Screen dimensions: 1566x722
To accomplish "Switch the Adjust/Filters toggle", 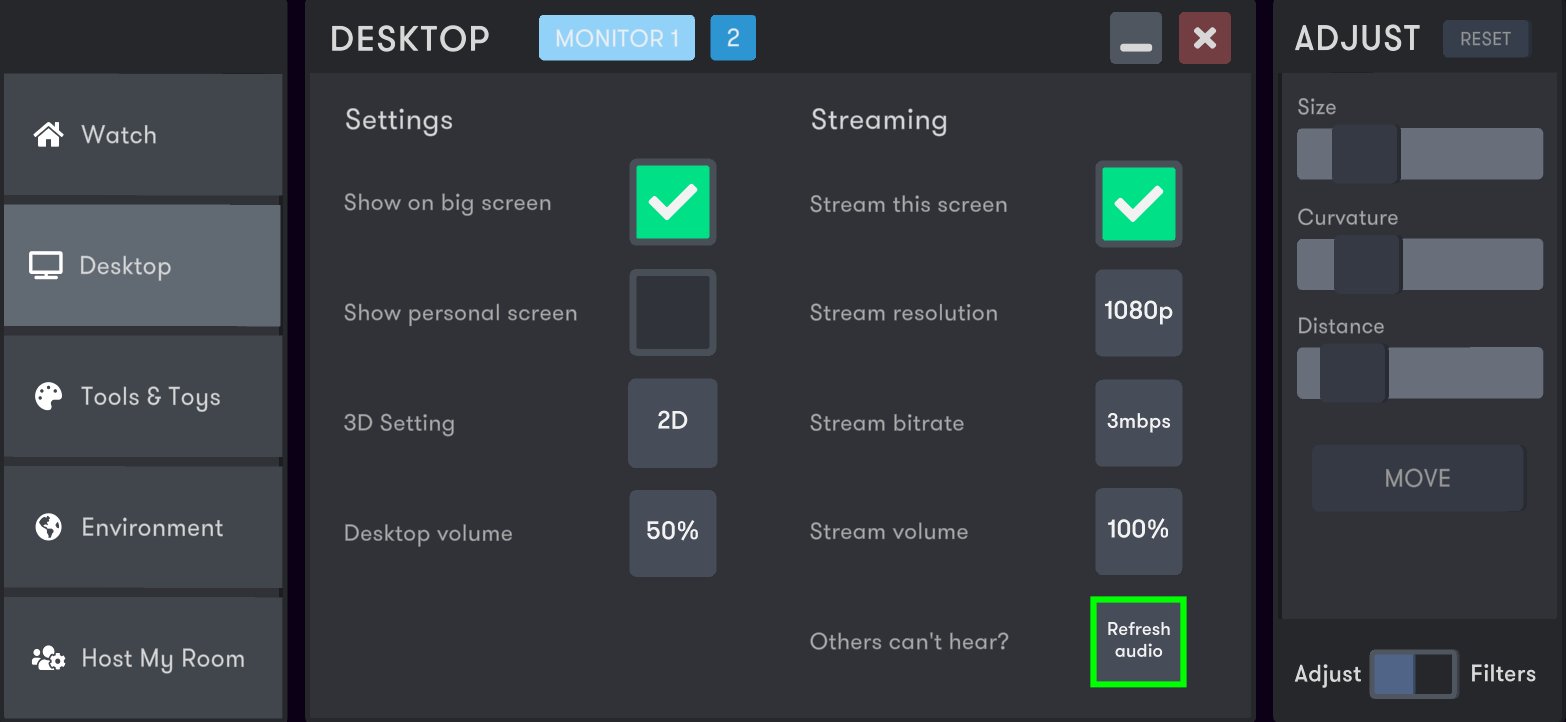I will tap(1414, 673).
